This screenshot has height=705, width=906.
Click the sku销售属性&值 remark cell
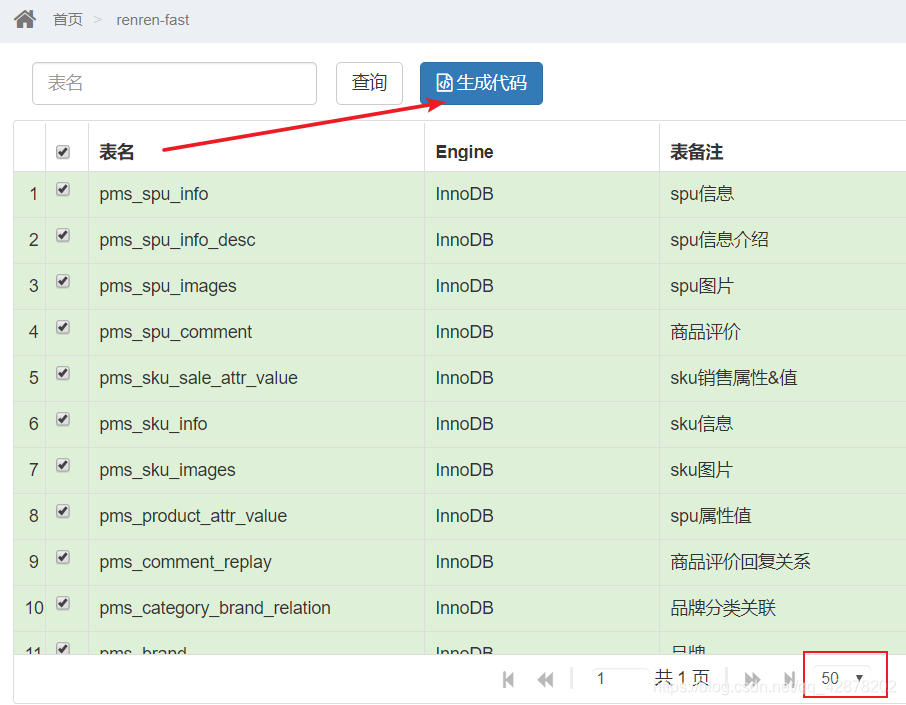pos(782,378)
